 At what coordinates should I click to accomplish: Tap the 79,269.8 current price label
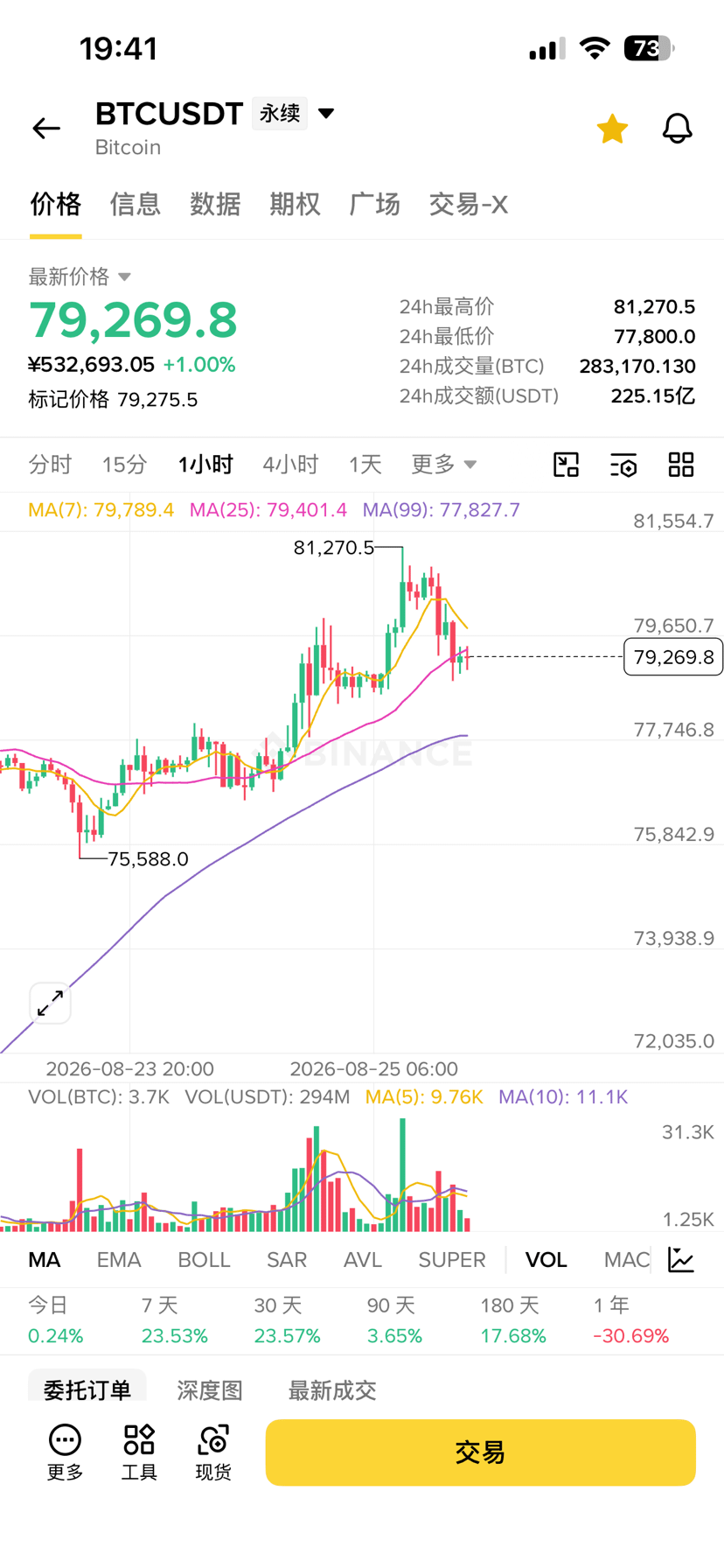(673, 657)
